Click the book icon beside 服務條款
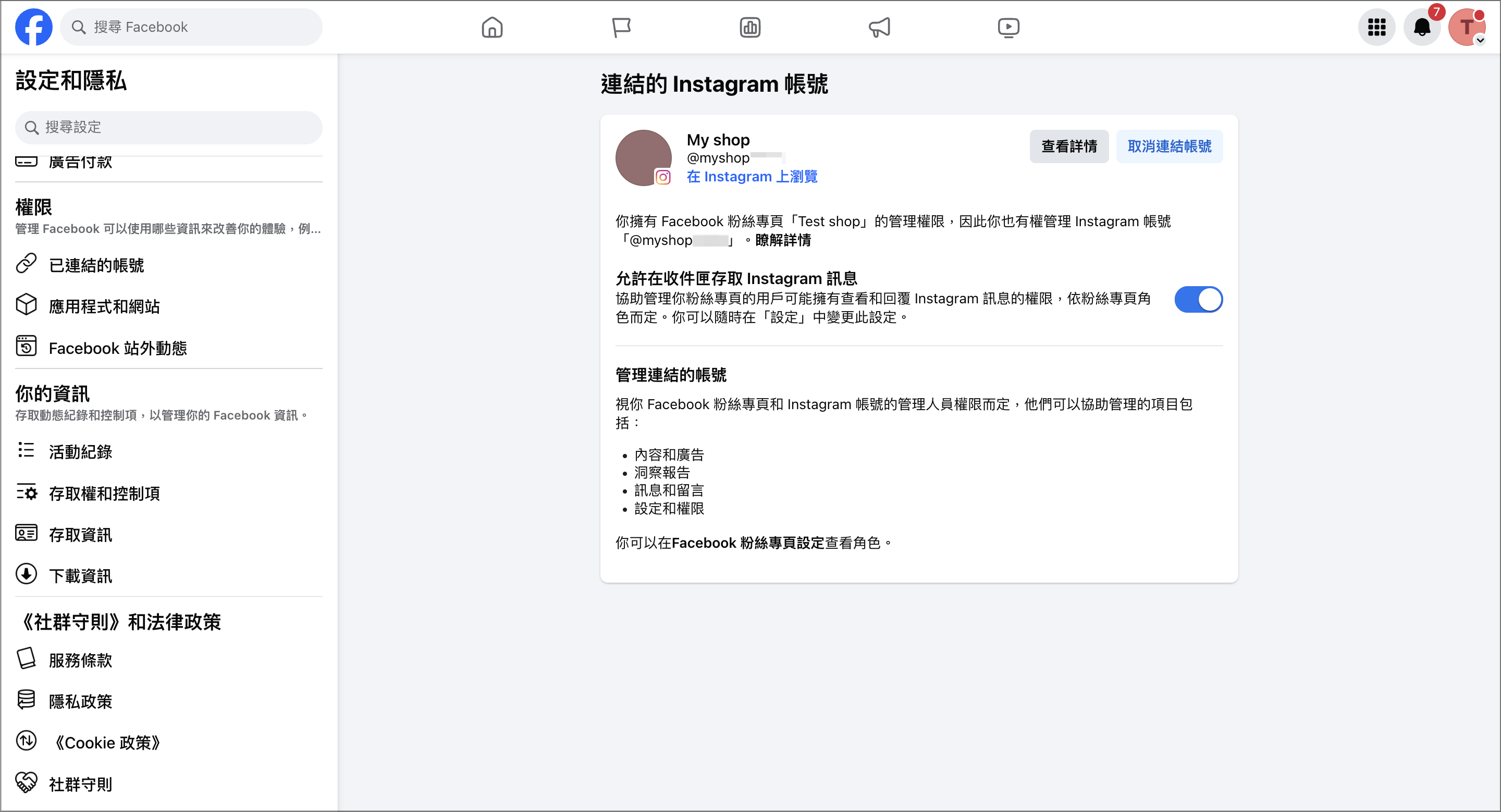 pos(26,659)
